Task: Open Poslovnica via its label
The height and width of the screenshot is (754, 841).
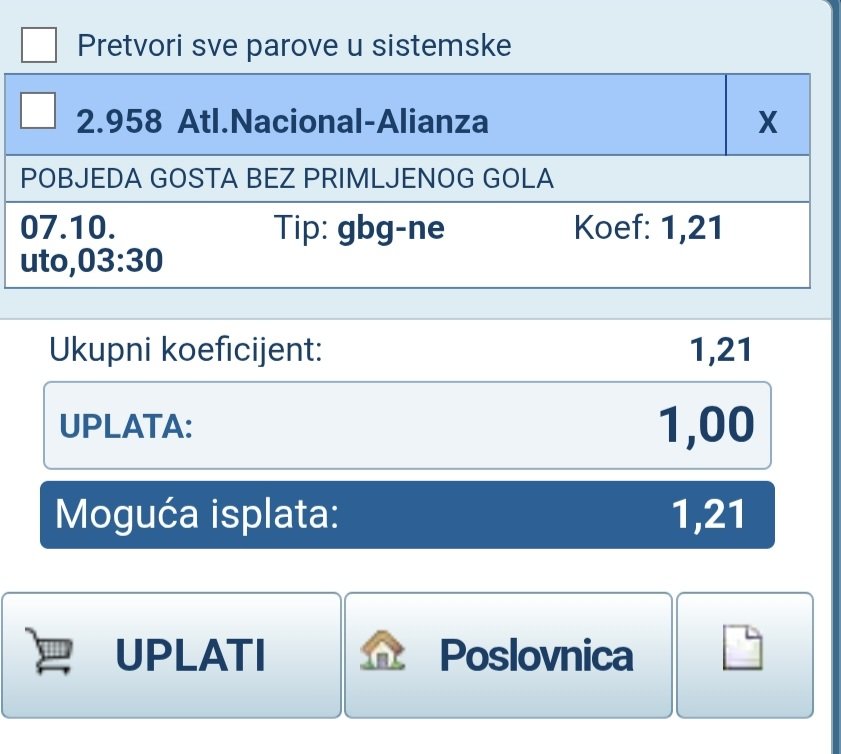Action: click(536, 656)
